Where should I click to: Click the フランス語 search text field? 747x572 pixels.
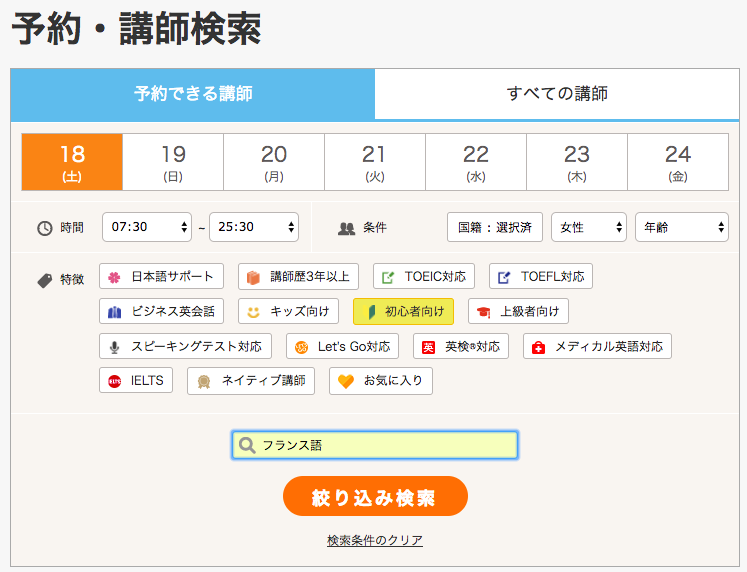pos(385,446)
